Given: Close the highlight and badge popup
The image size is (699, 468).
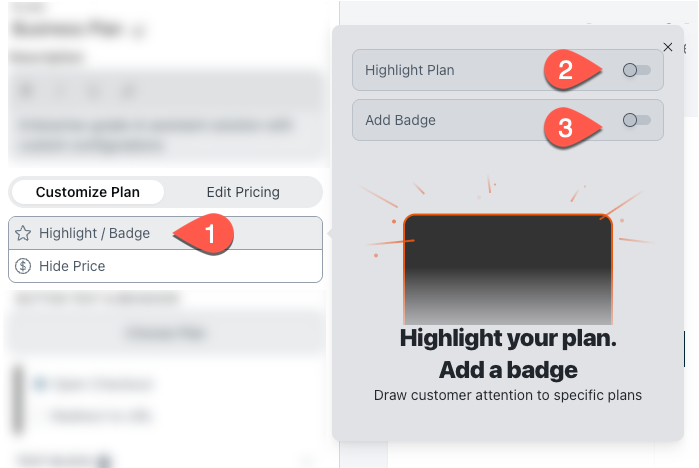Looking at the screenshot, I should tap(668, 47).
